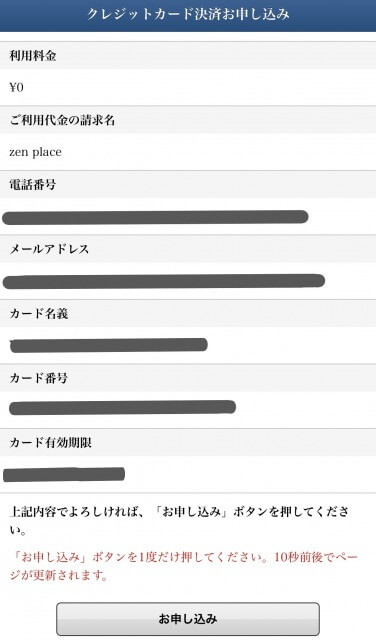
Task: Select the redacted card expiry value
Action: (64, 474)
